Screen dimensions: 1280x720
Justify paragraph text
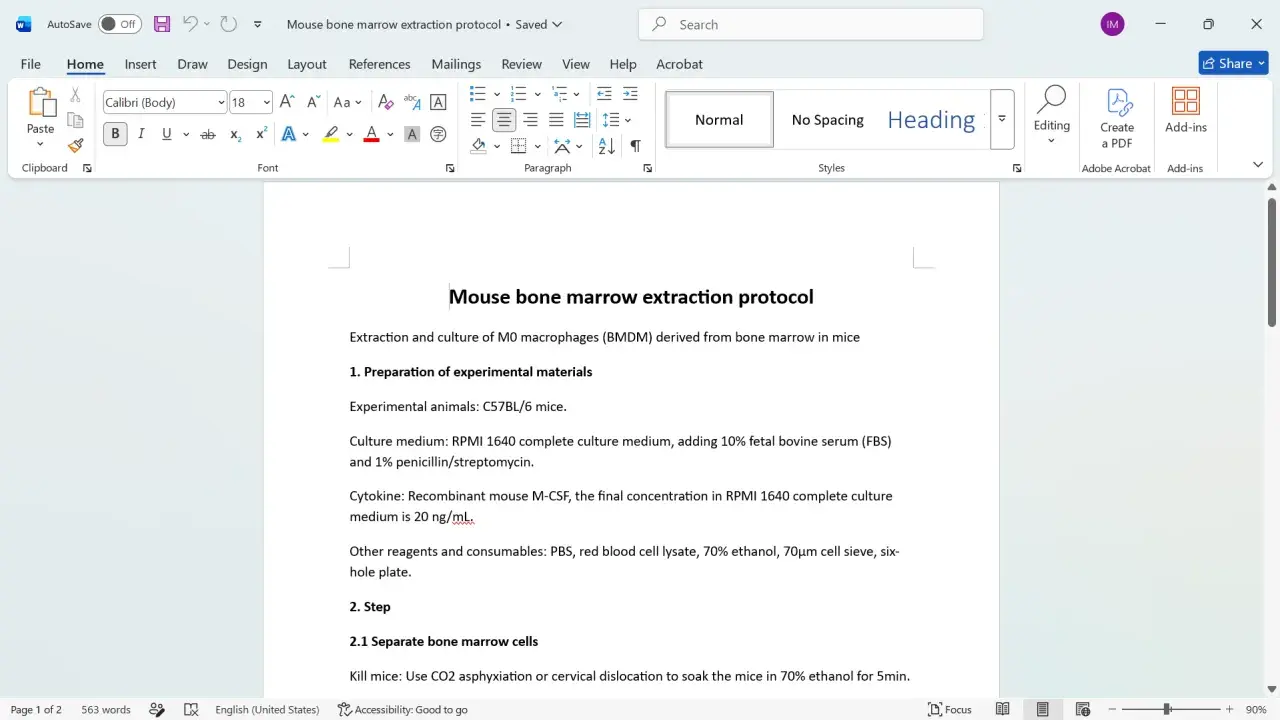click(x=556, y=120)
